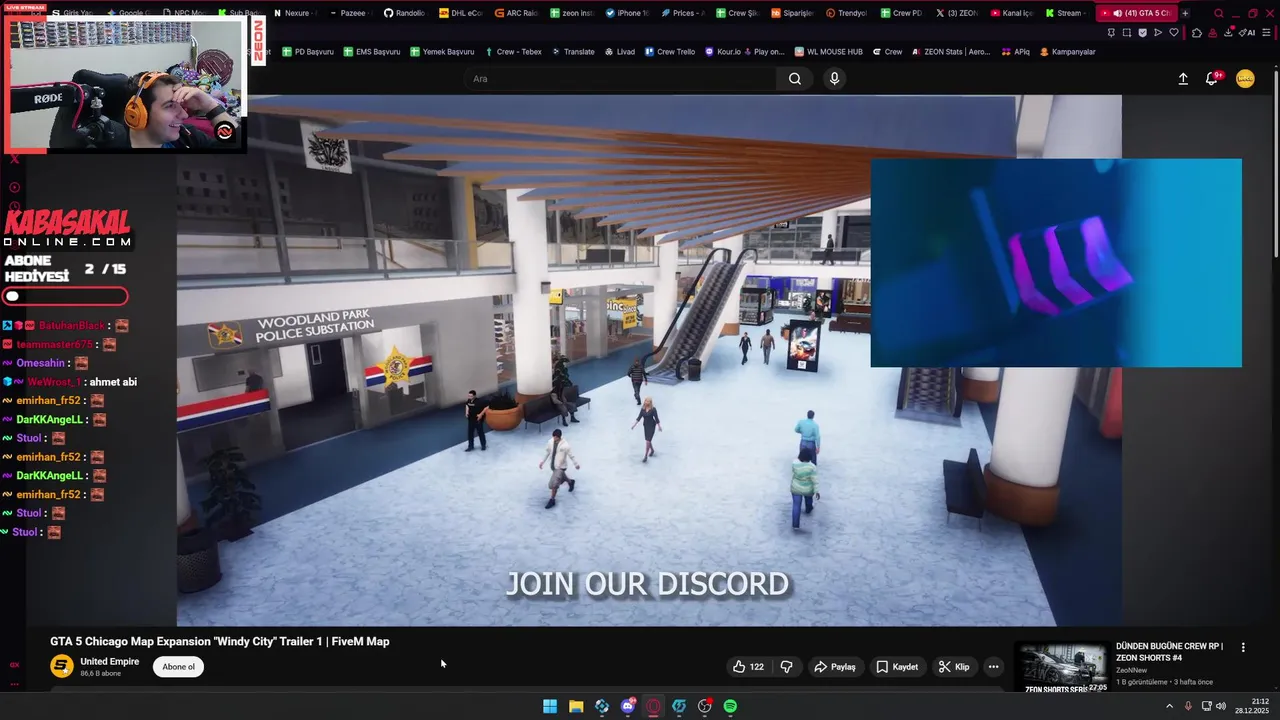Create a clip with the Klip button

click(954, 667)
